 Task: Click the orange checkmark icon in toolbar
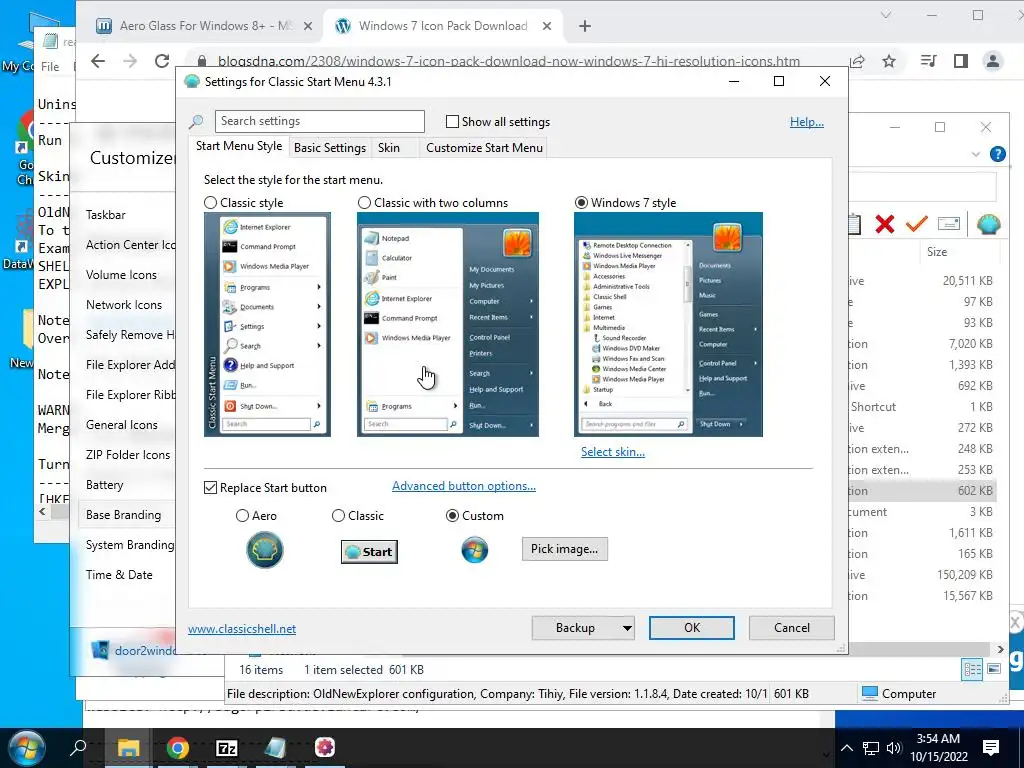(917, 224)
